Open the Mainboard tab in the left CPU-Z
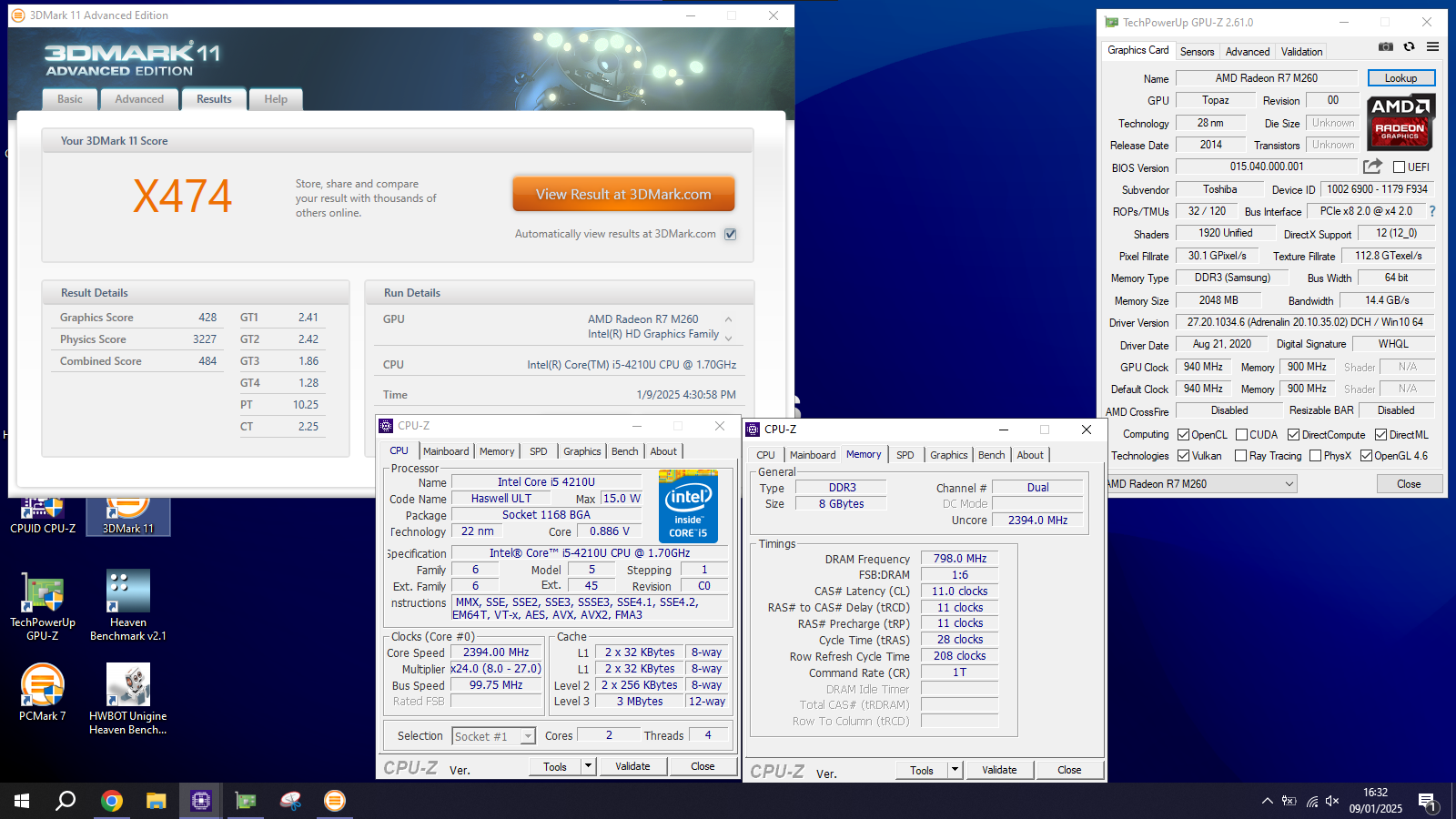The image size is (1456, 819). [x=446, y=451]
